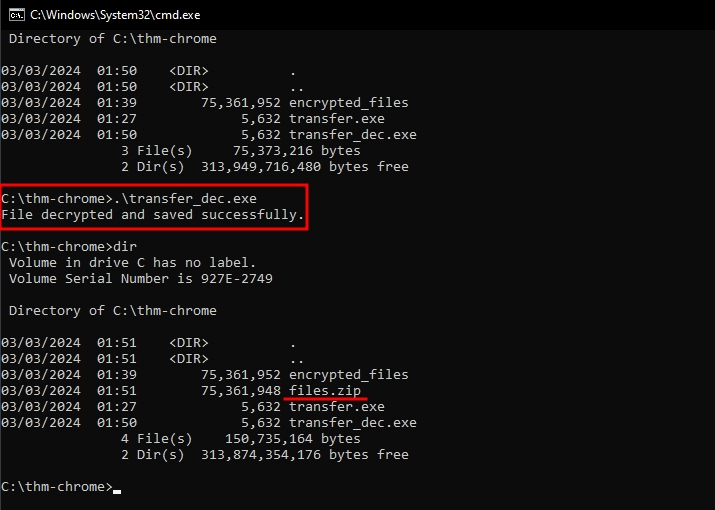Click encrypted_files in the second listing
Viewport: 715px width, 510px height.
pyautogui.click(x=349, y=375)
